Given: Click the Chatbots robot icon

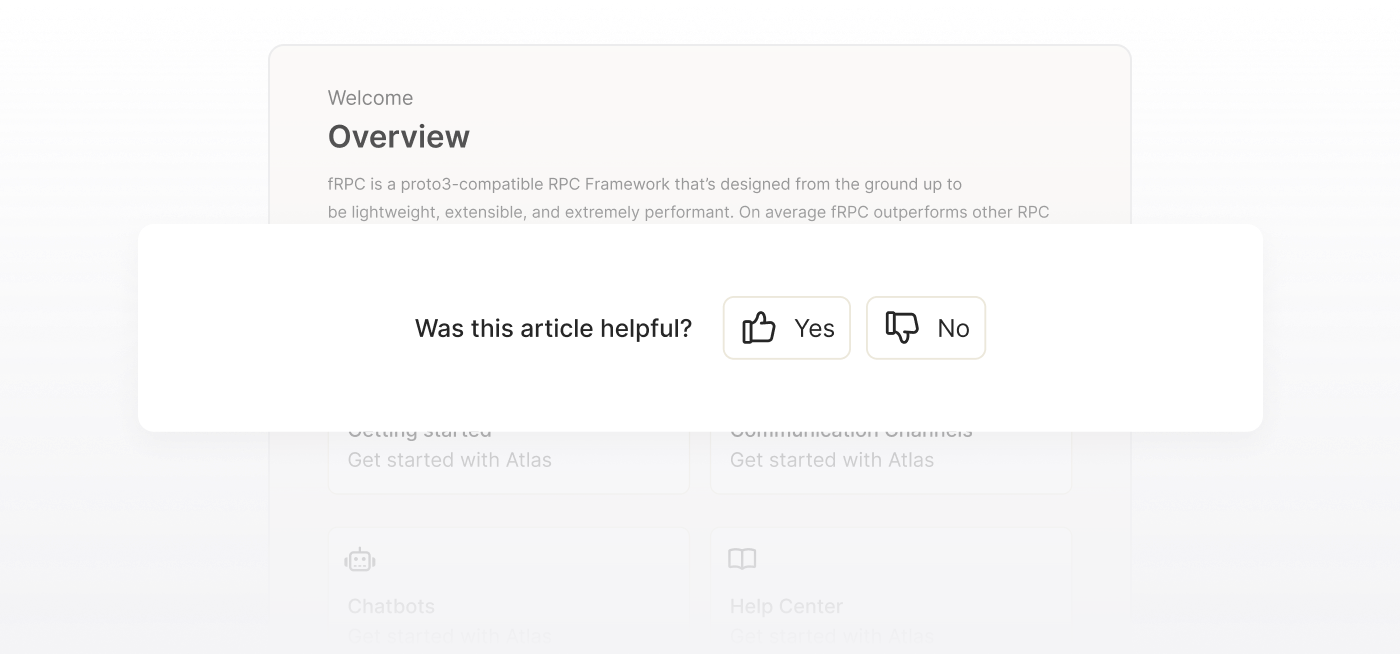Looking at the screenshot, I should click(x=360, y=560).
